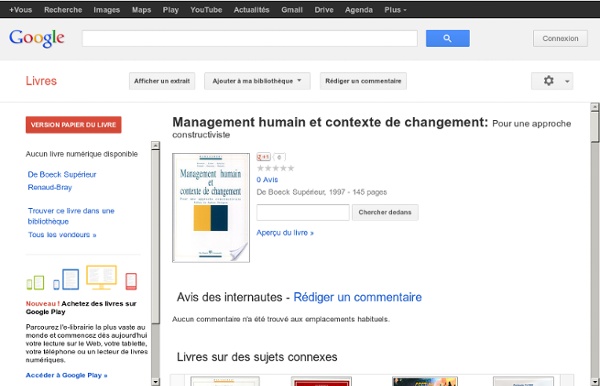Click second related book with red cover
Viewport: 600px width, 386px height.
click(x=321, y=381)
